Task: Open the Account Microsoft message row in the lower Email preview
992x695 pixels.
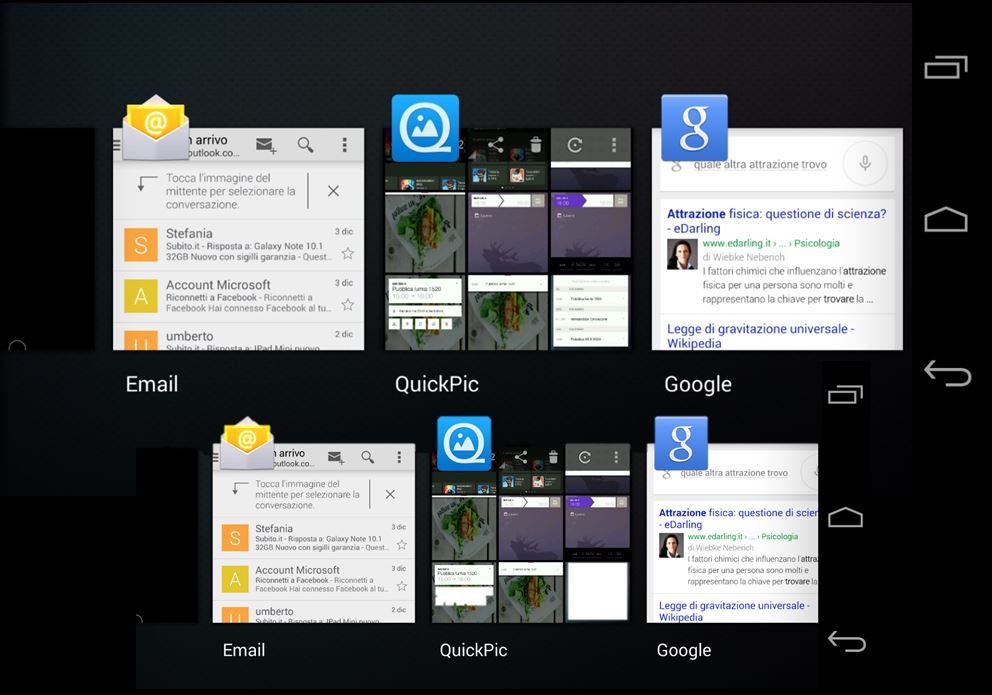Action: click(314, 579)
